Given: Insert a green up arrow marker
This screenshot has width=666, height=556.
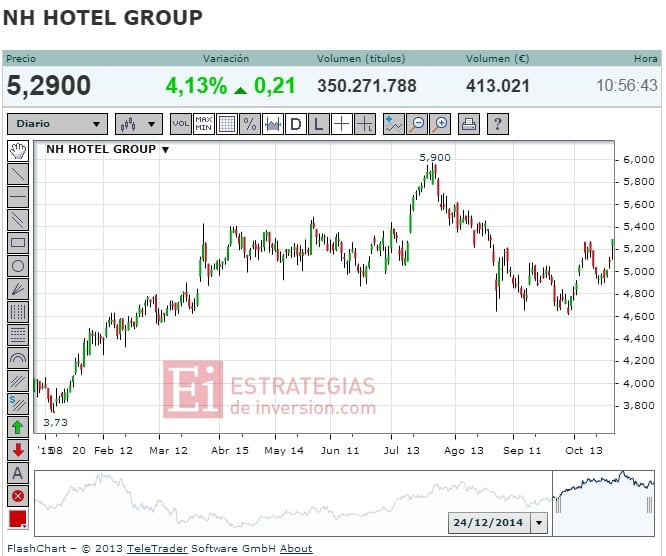Looking at the screenshot, I should coord(18,427).
